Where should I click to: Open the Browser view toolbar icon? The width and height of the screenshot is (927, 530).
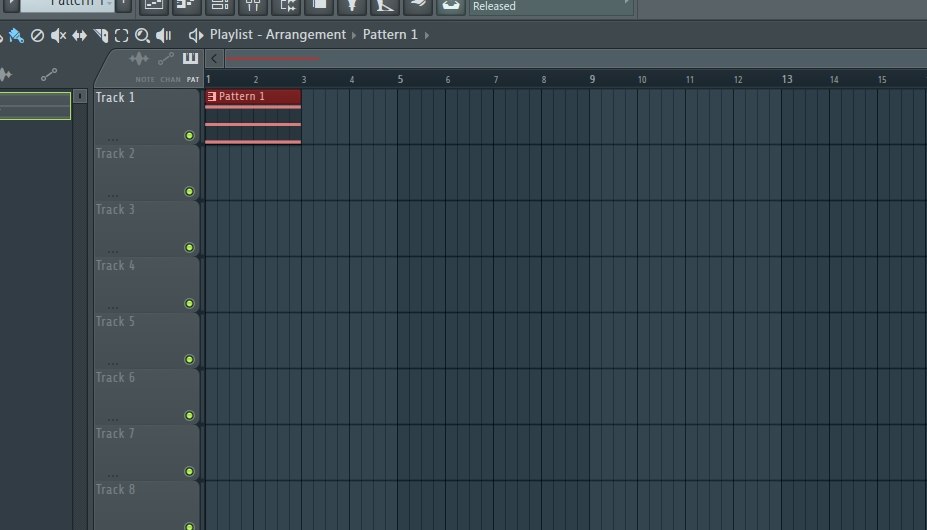(x=286, y=5)
